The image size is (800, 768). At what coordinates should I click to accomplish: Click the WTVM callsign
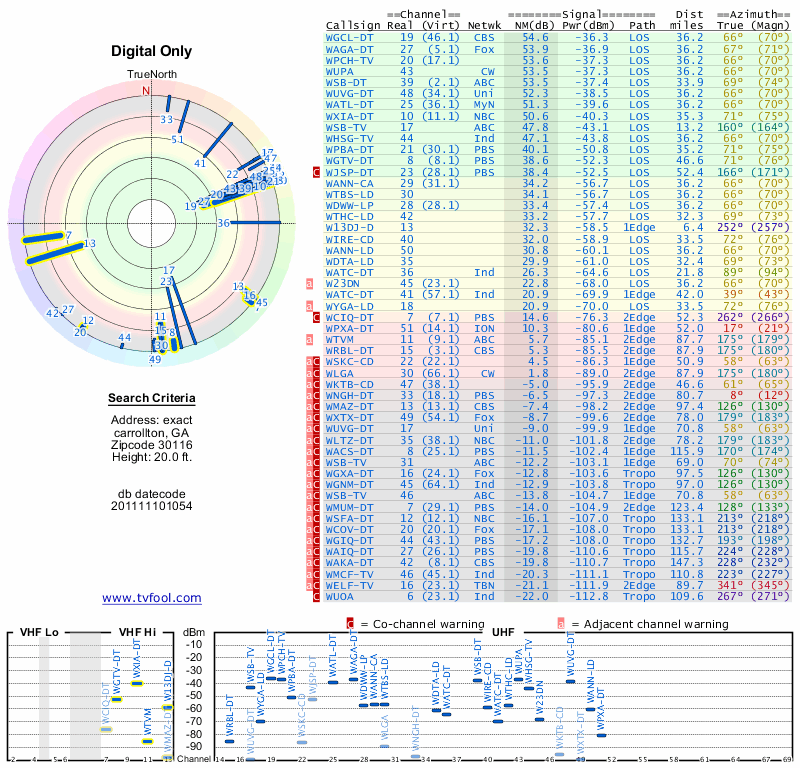click(340, 339)
